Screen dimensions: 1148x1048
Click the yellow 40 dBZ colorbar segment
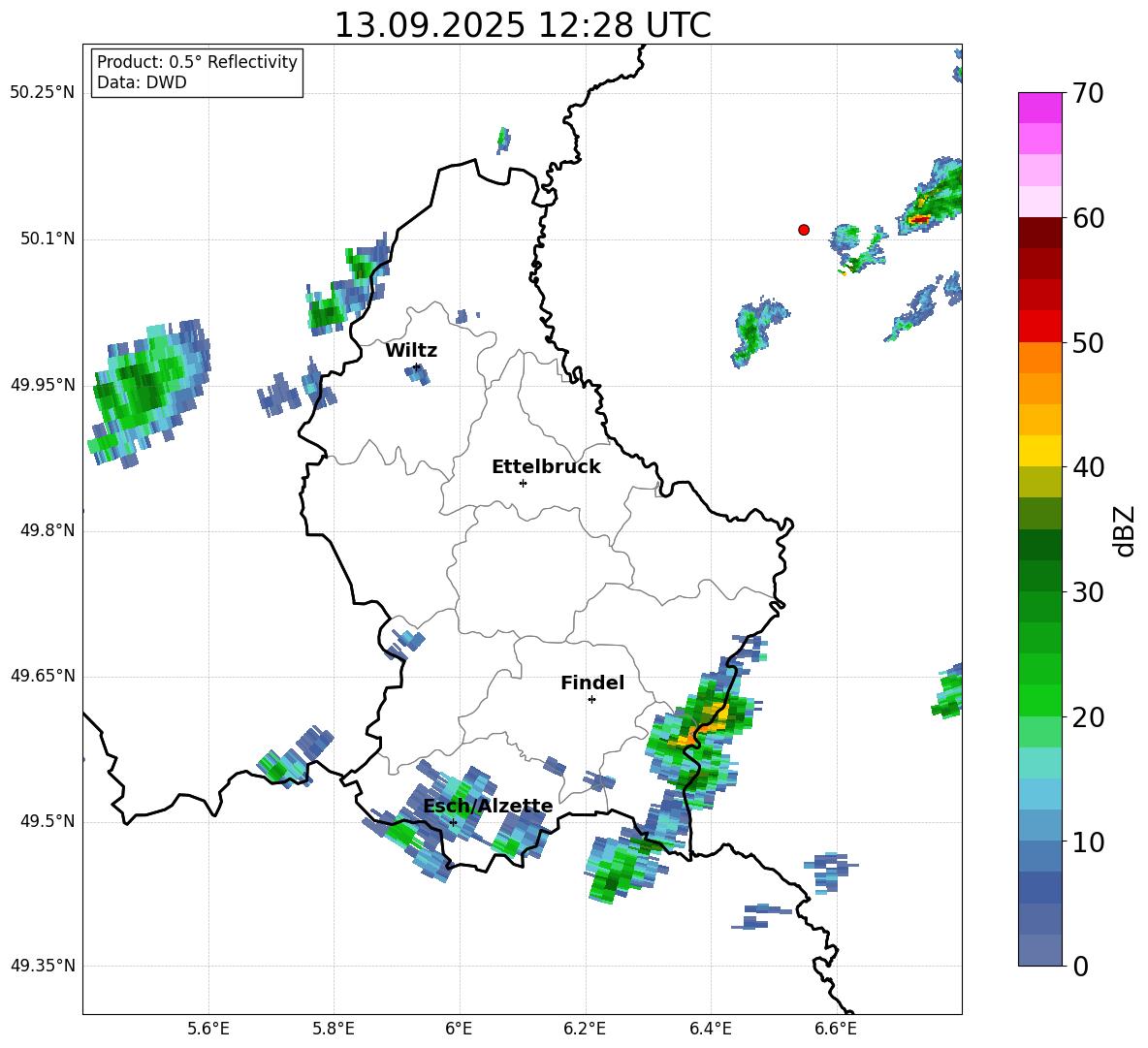(x=1039, y=452)
